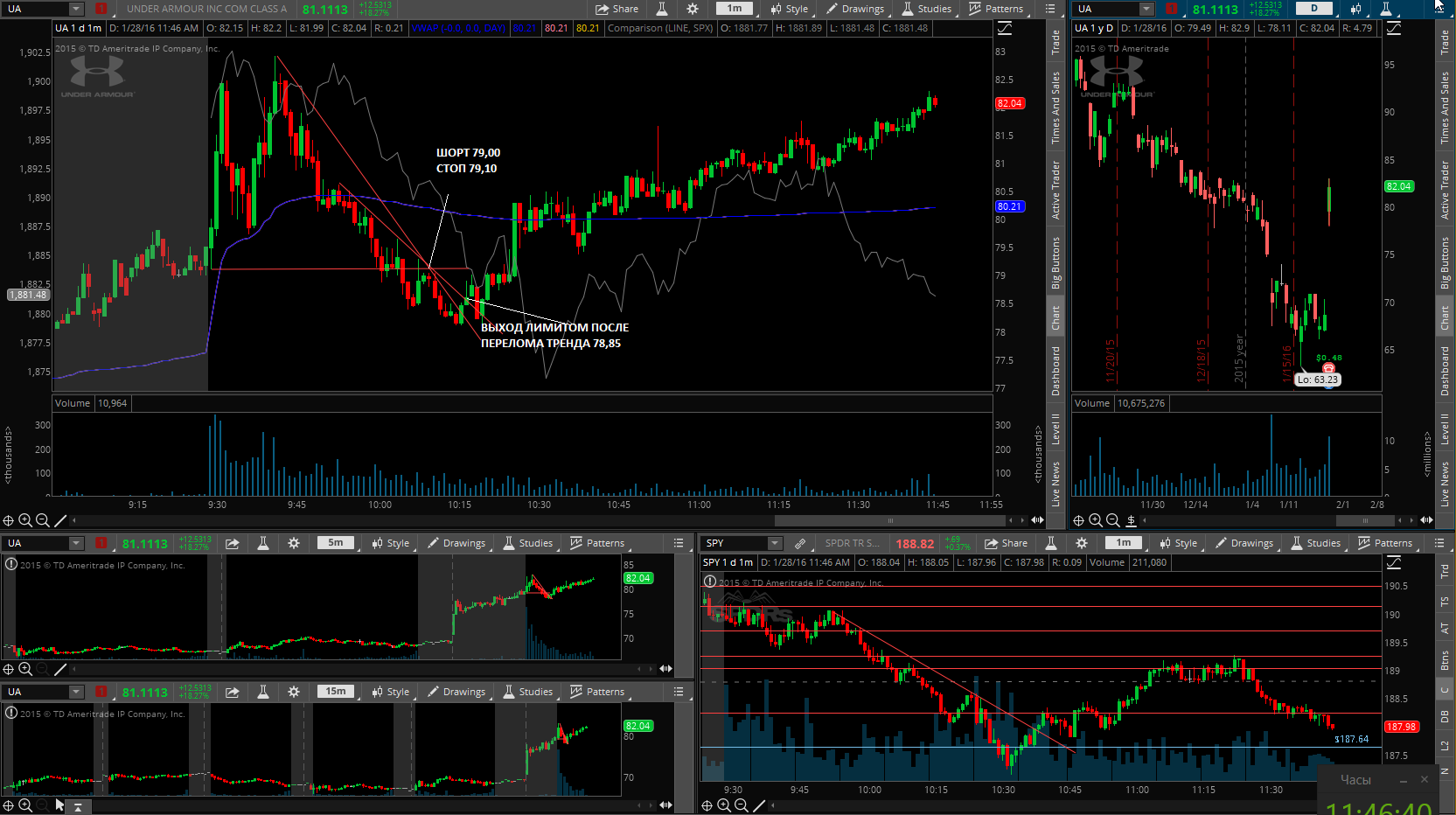This screenshot has width=1456, height=815.
Task: Open Big Buttons side tab of main chart
Action: (1055, 262)
